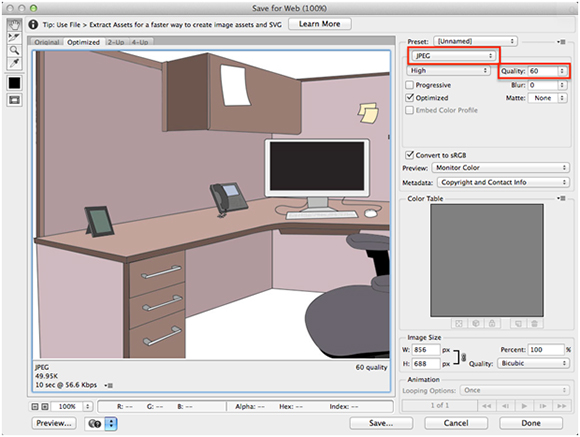
Task: Enable the Progressive checkbox
Action: (x=409, y=85)
